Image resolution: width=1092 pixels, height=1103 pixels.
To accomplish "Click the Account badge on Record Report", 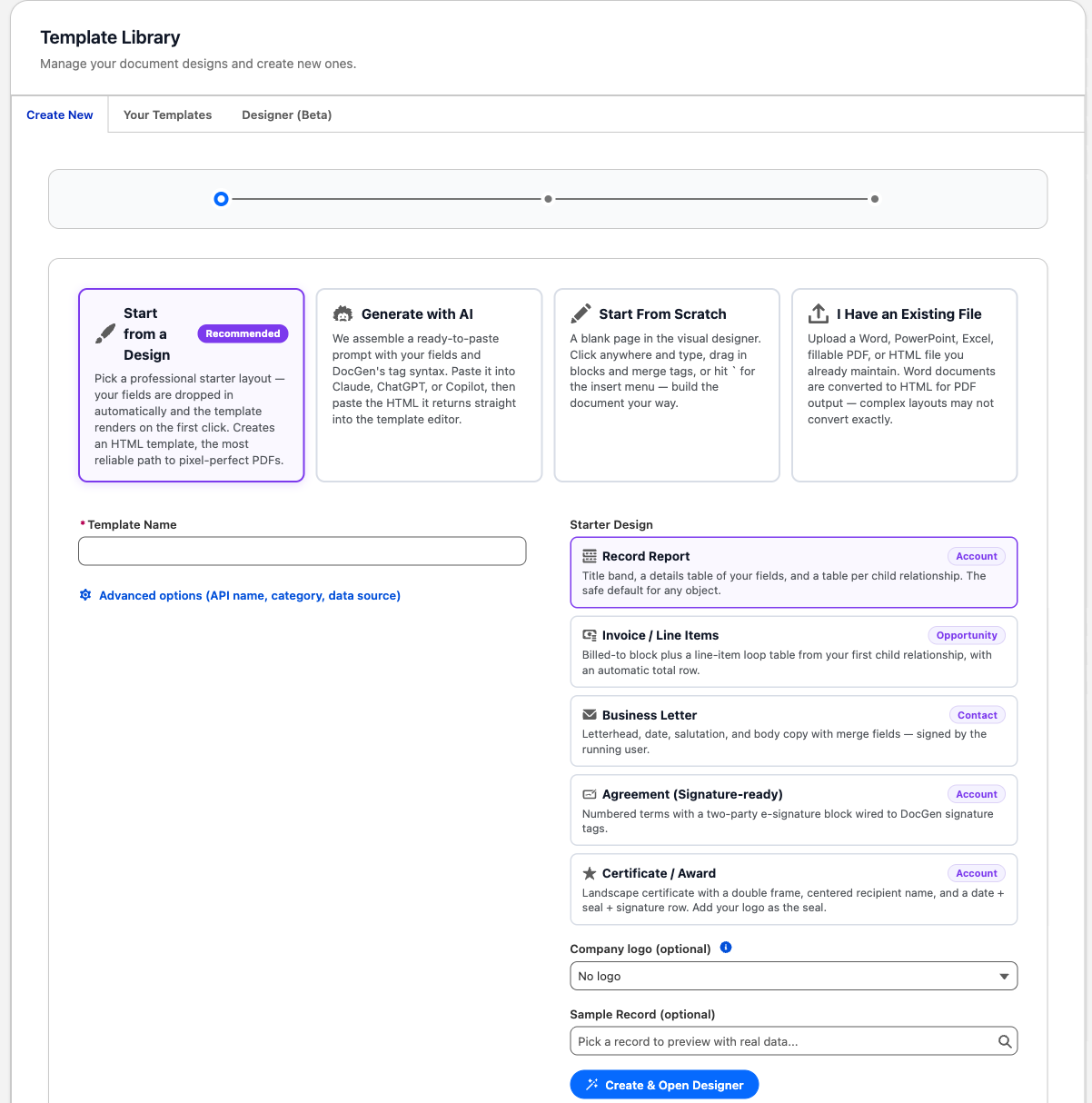I will coord(977,556).
